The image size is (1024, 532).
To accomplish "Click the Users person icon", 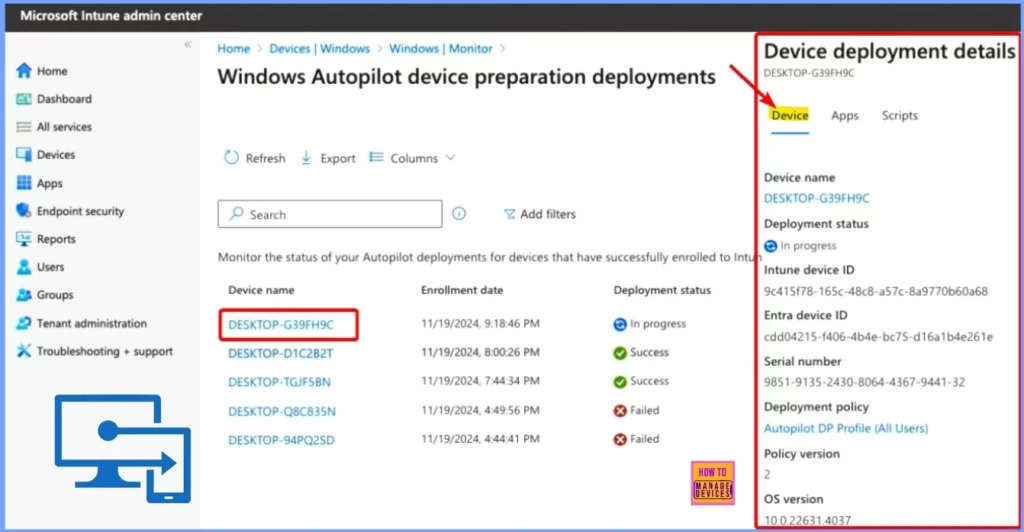I will 24,267.
